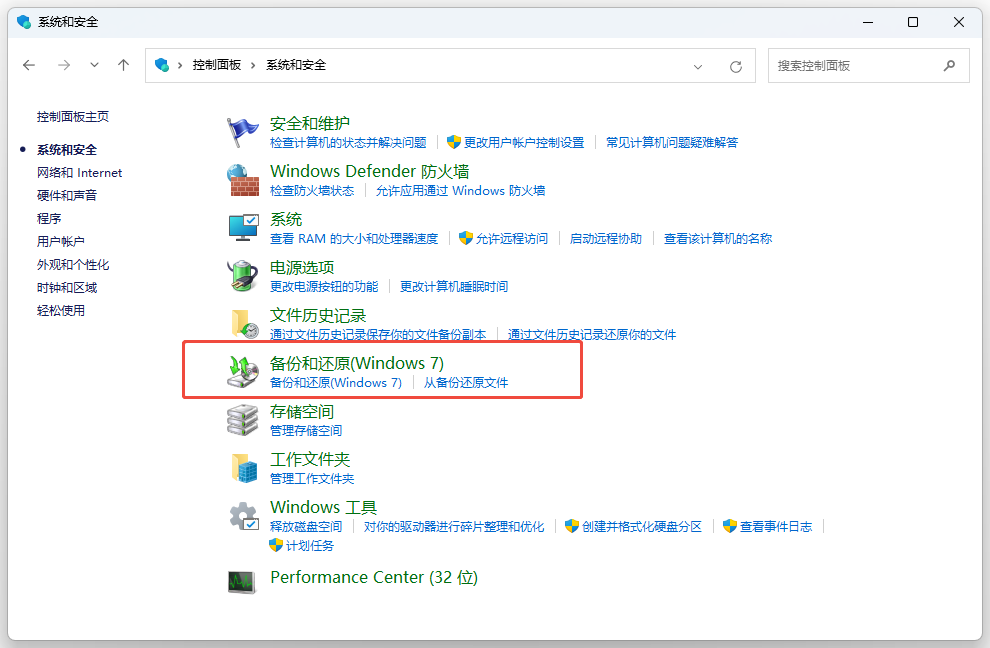Click 管理工作文件夹
The image size is (990, 648).
pyautogui.click(x=312, y=479)
